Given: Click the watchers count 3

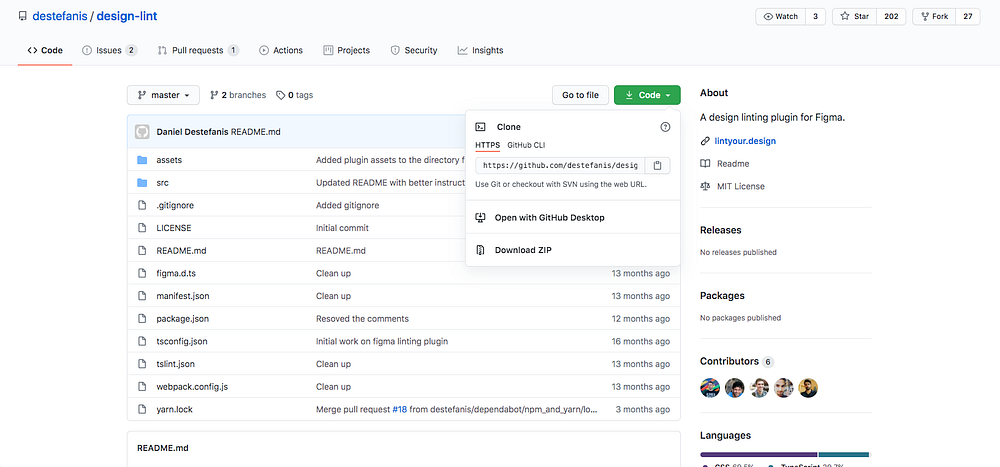Looking at the screenshot, I should tap(816, 17).
